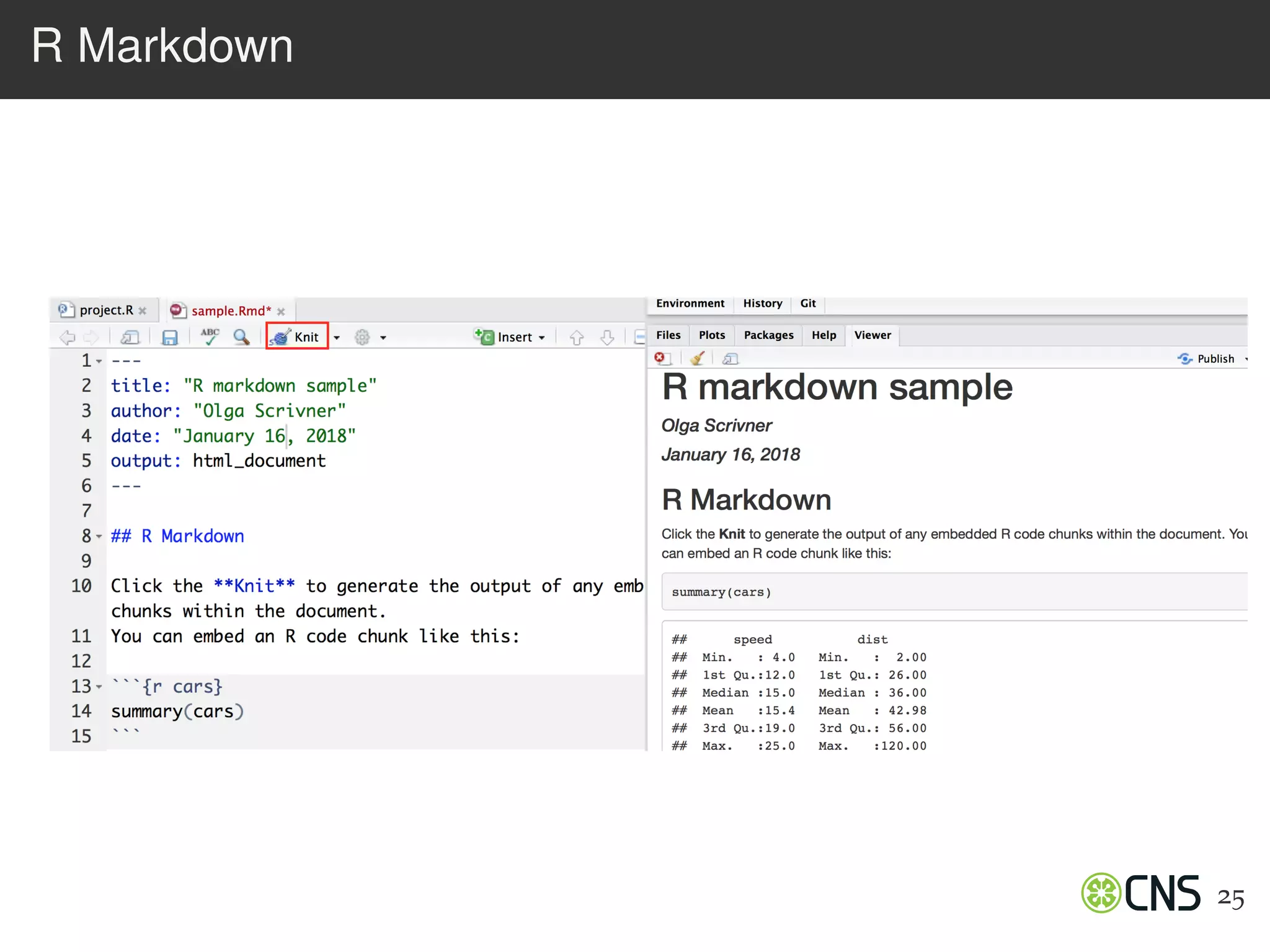Click the "R markdown sample" title in viewer
This screenshot has height=952, width=1270.
[x=837, y=387]
